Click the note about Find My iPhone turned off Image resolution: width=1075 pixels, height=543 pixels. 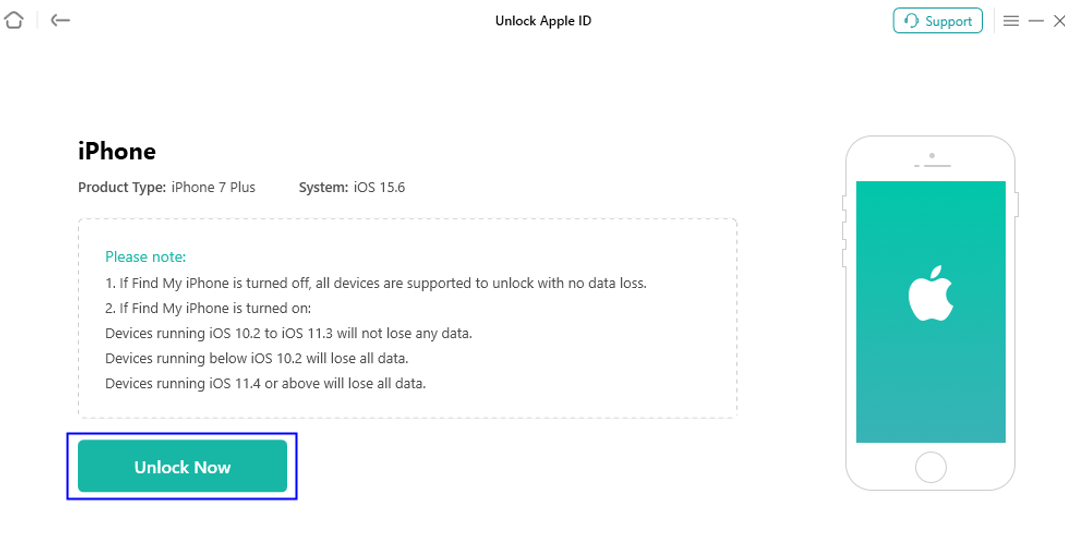click(376, 283)
